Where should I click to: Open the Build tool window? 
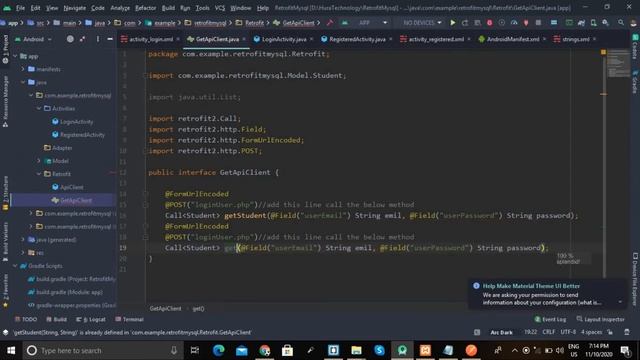click(56, 319)
